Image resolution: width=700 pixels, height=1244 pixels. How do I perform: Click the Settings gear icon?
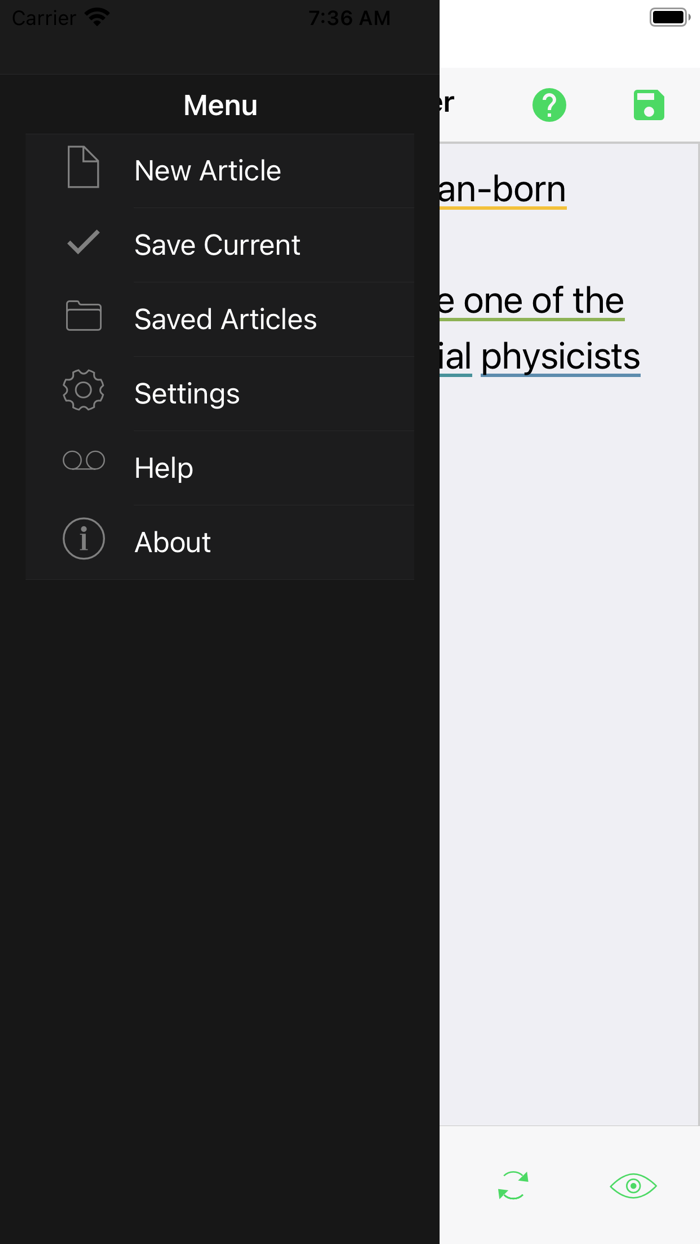(x=83, y=391)
